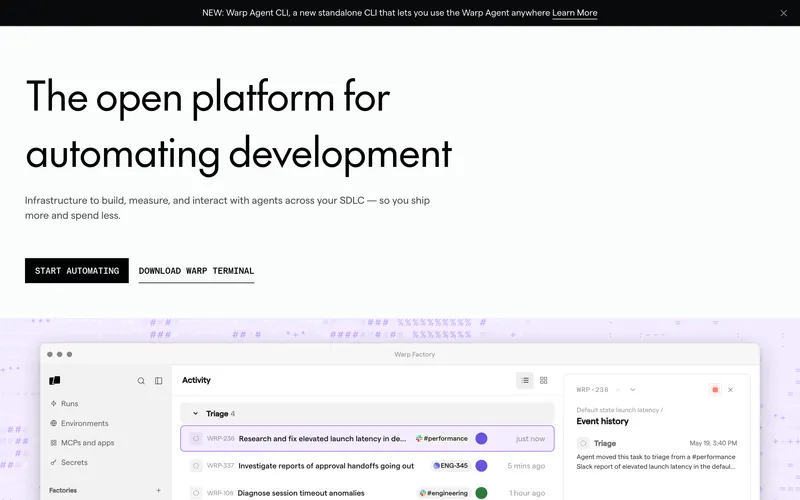Screen dimensions: 800x500
Task: Collapse the Triage group chevron
Action: tap(195, 414)
